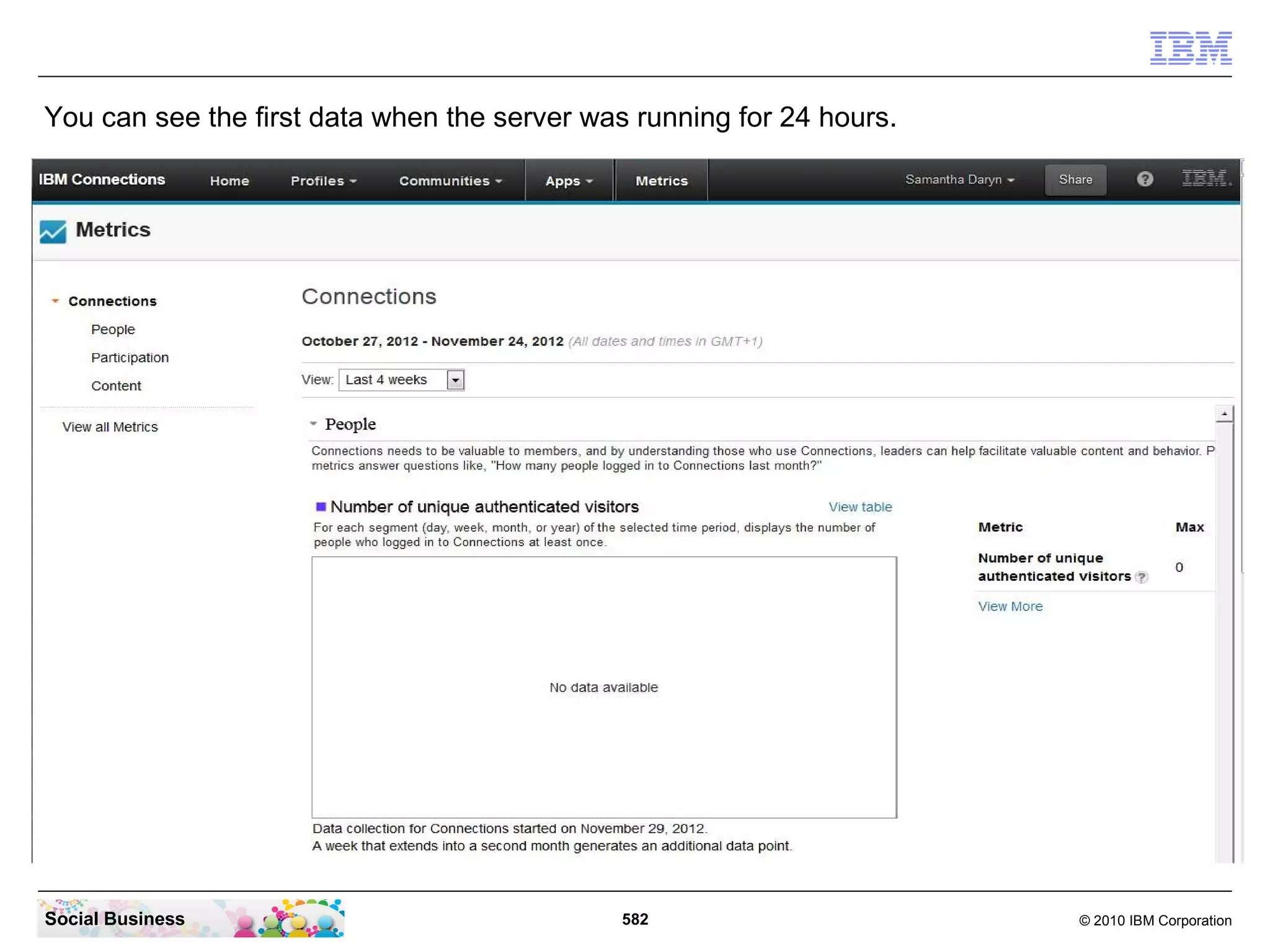Collapse the People section expander
1270x952 pixels.
[313, 424]
